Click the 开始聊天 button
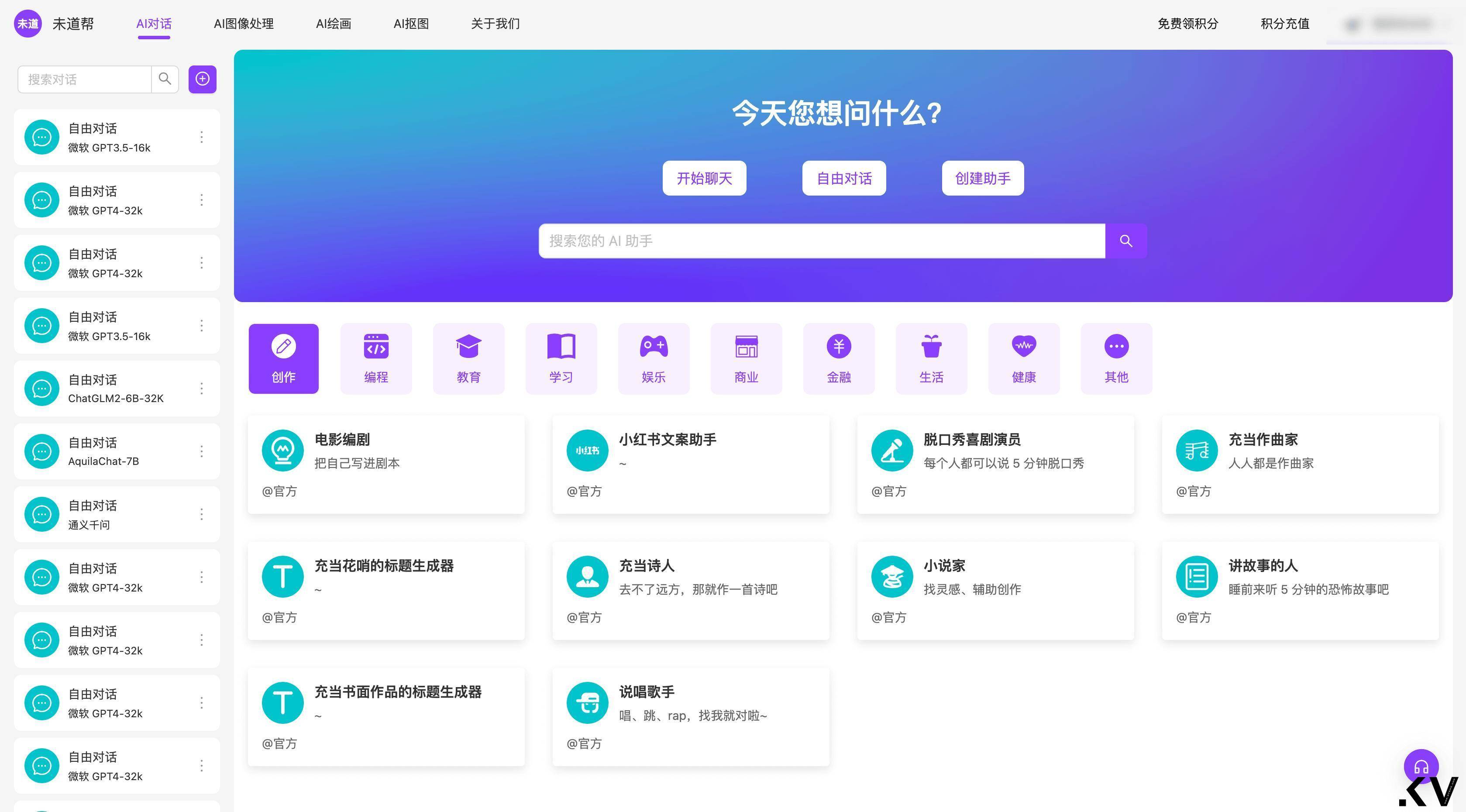1466x812 pixels. click(x=705, y=178)
